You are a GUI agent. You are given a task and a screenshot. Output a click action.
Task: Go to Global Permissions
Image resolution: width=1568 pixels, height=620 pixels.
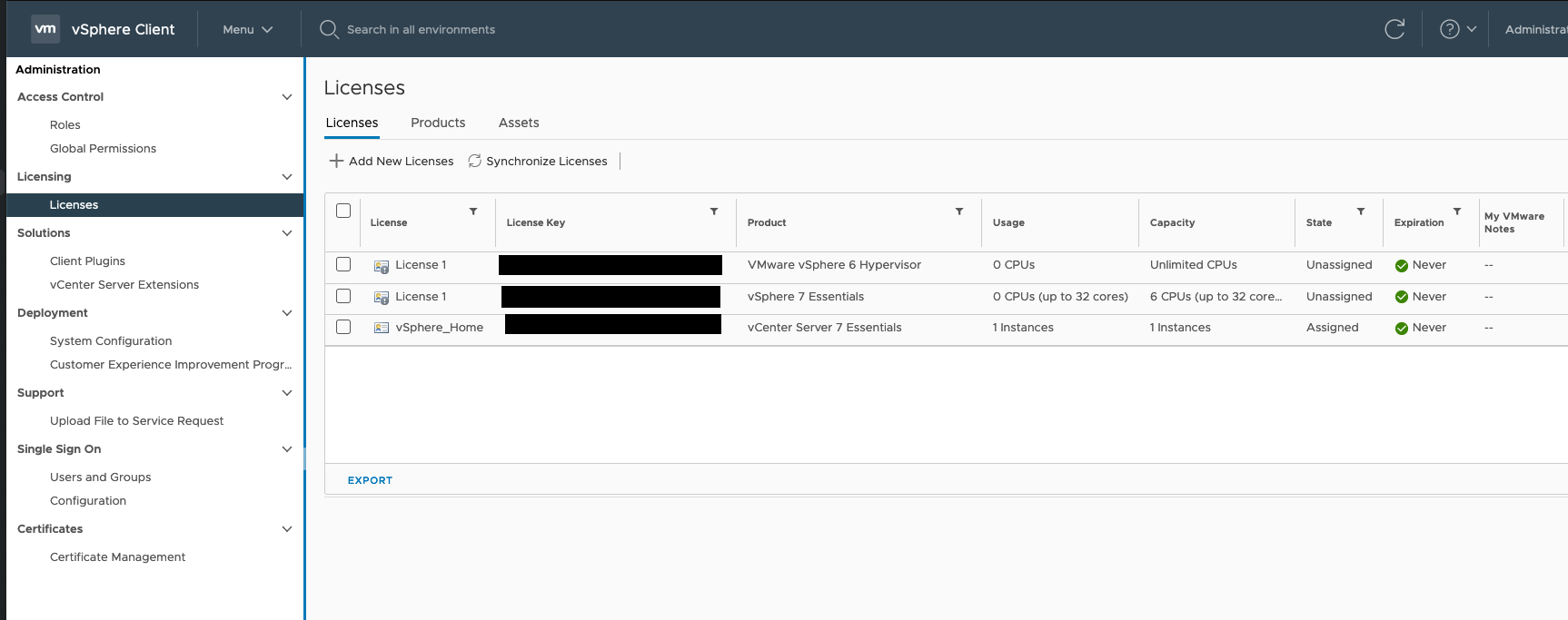(103, 149)
